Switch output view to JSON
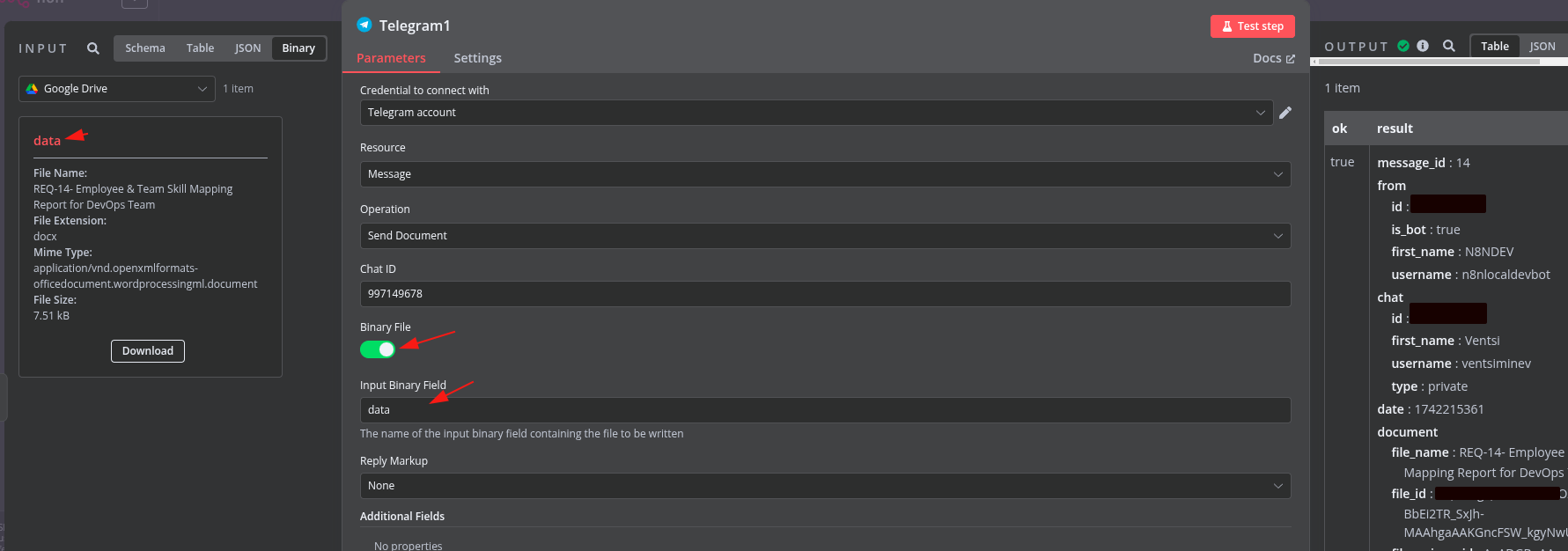 (x=1542, y=47)
